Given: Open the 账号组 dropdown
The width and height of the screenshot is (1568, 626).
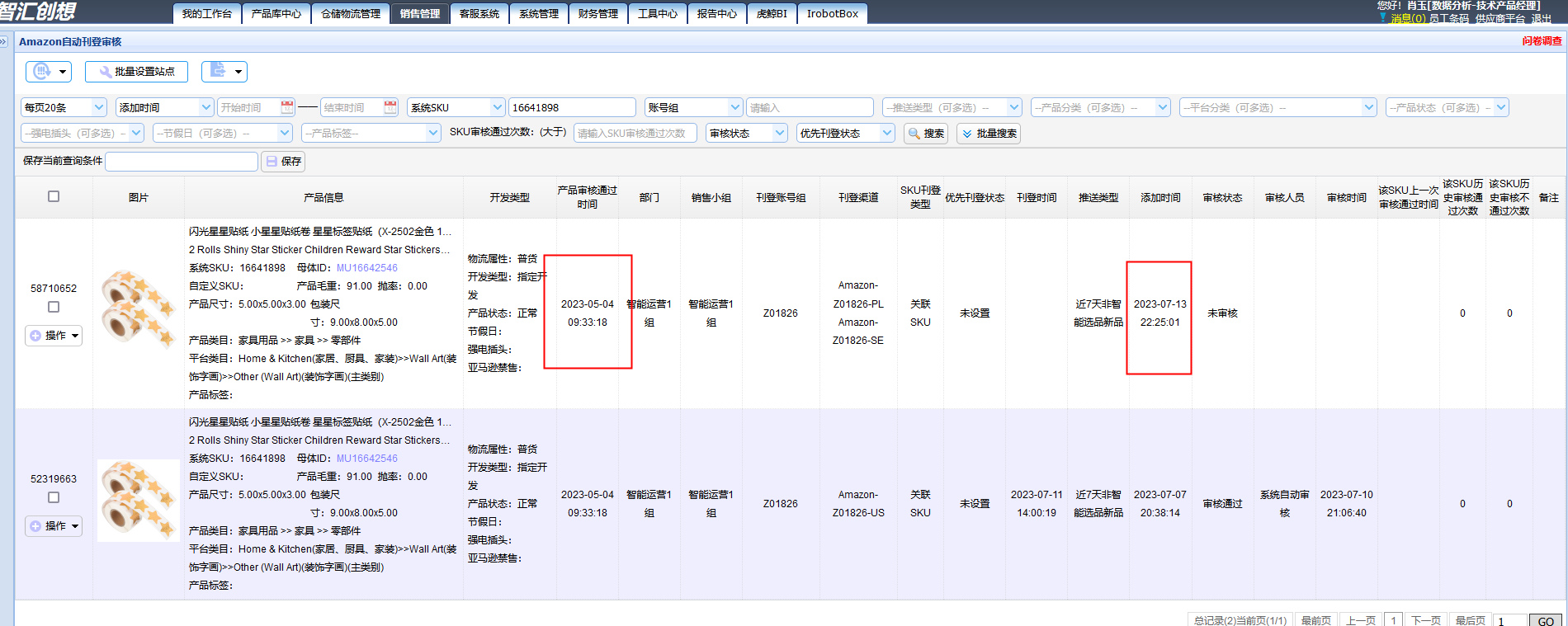Looking at the screenshot, I should (693, 107).
